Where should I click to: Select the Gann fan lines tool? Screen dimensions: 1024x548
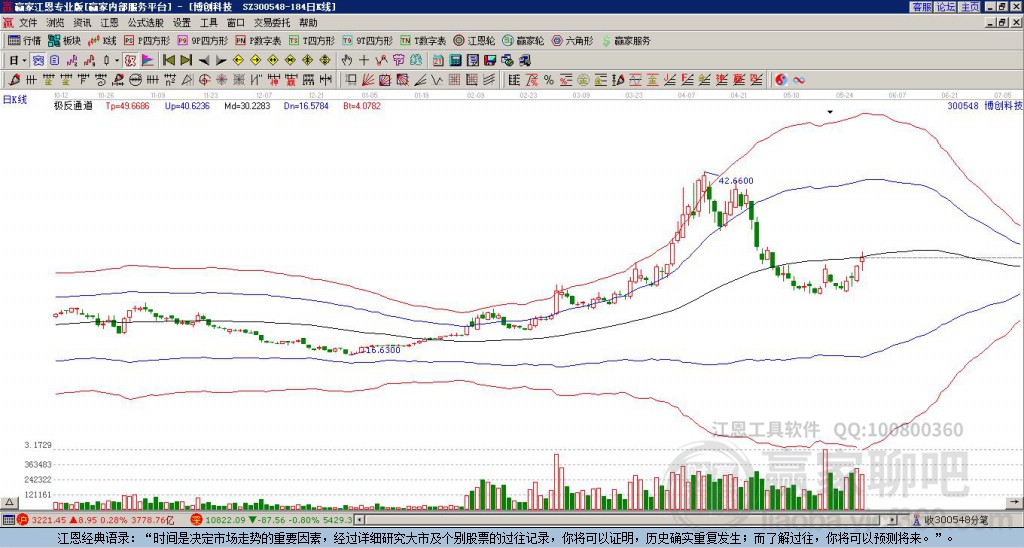pos(368,80)
